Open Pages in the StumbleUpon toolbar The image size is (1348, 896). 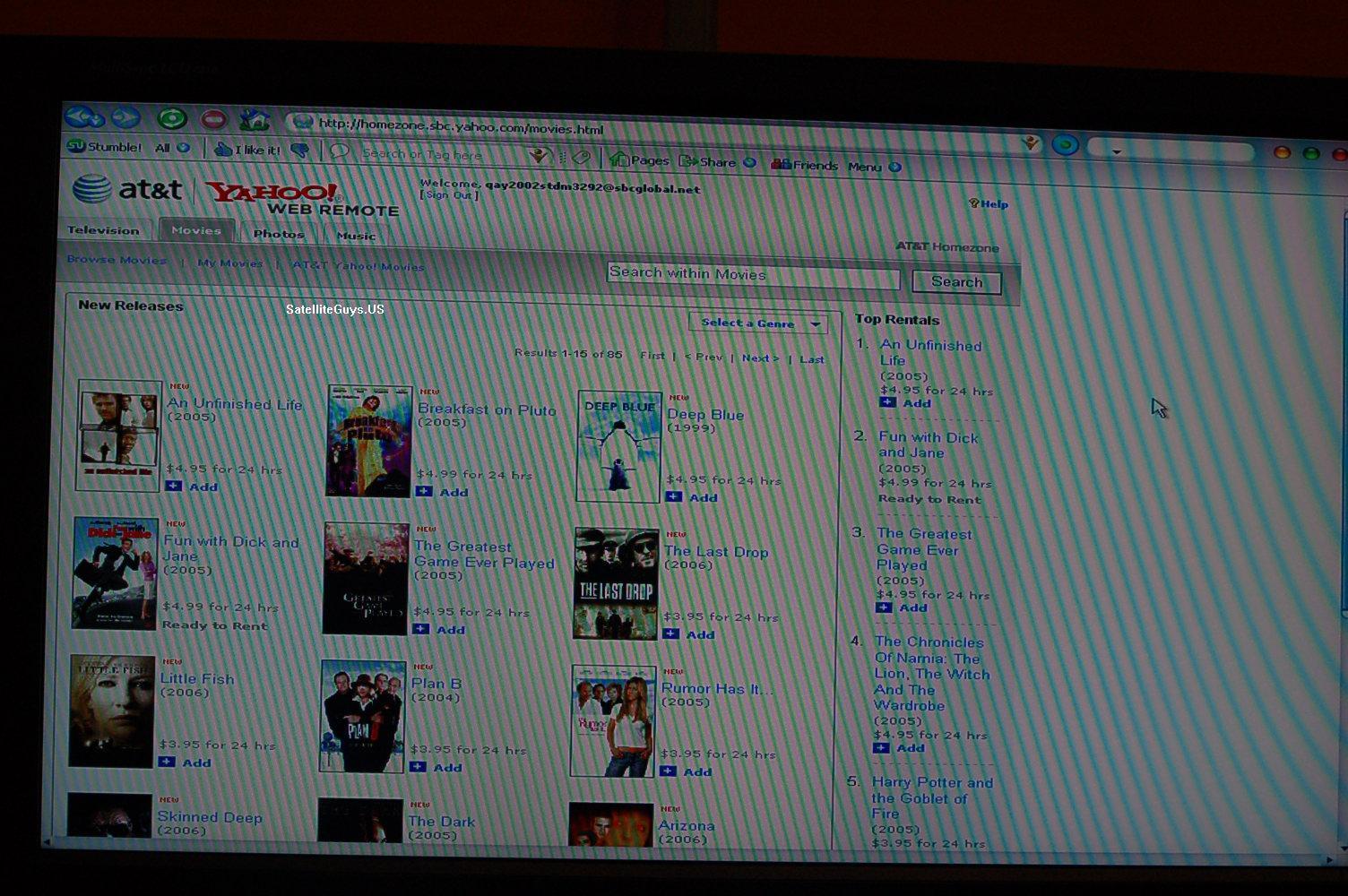tap(639, 160)
